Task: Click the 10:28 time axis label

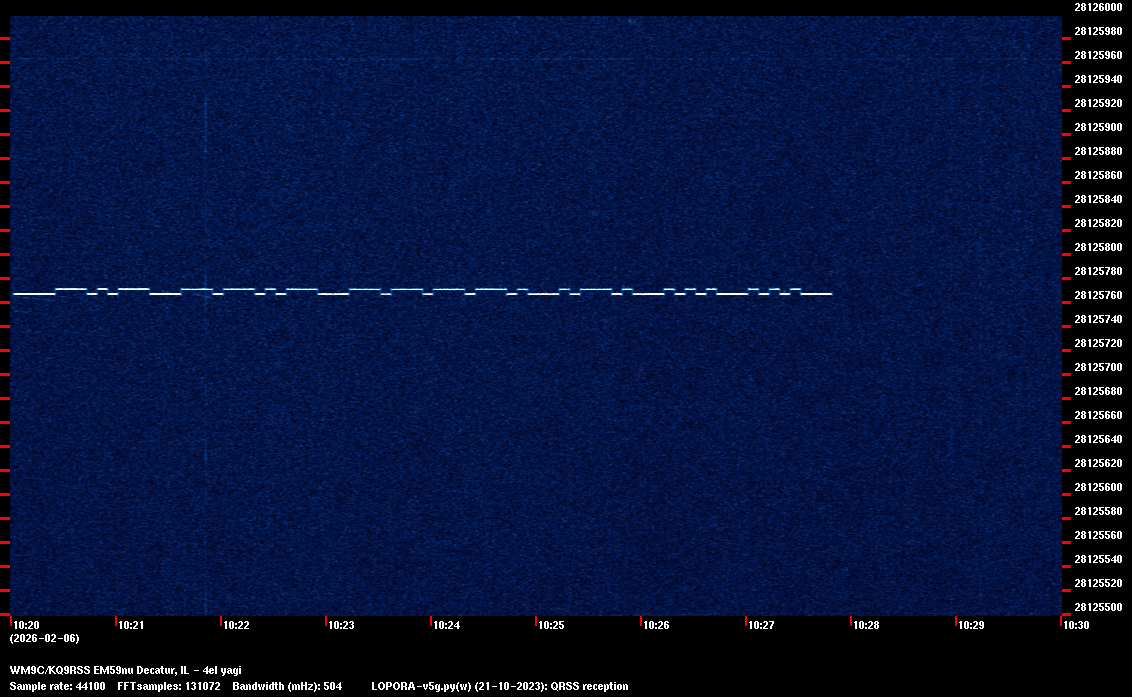Action: (x=866, y=626)
